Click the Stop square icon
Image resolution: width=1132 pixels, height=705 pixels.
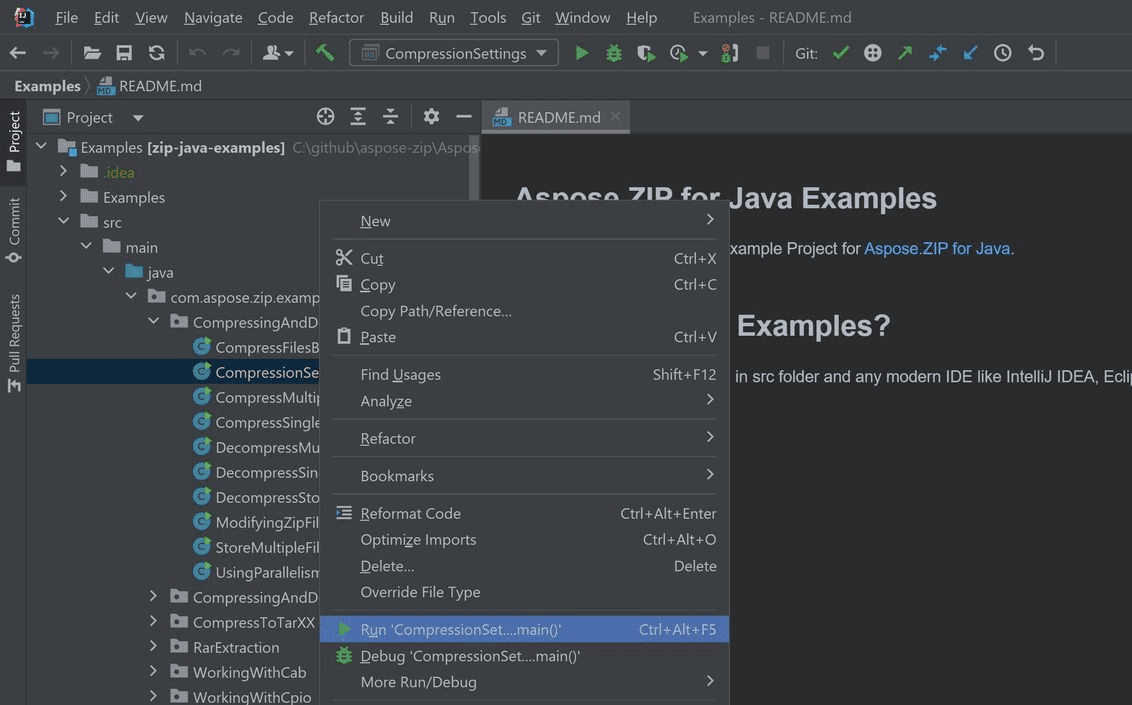tap(762, 53)
